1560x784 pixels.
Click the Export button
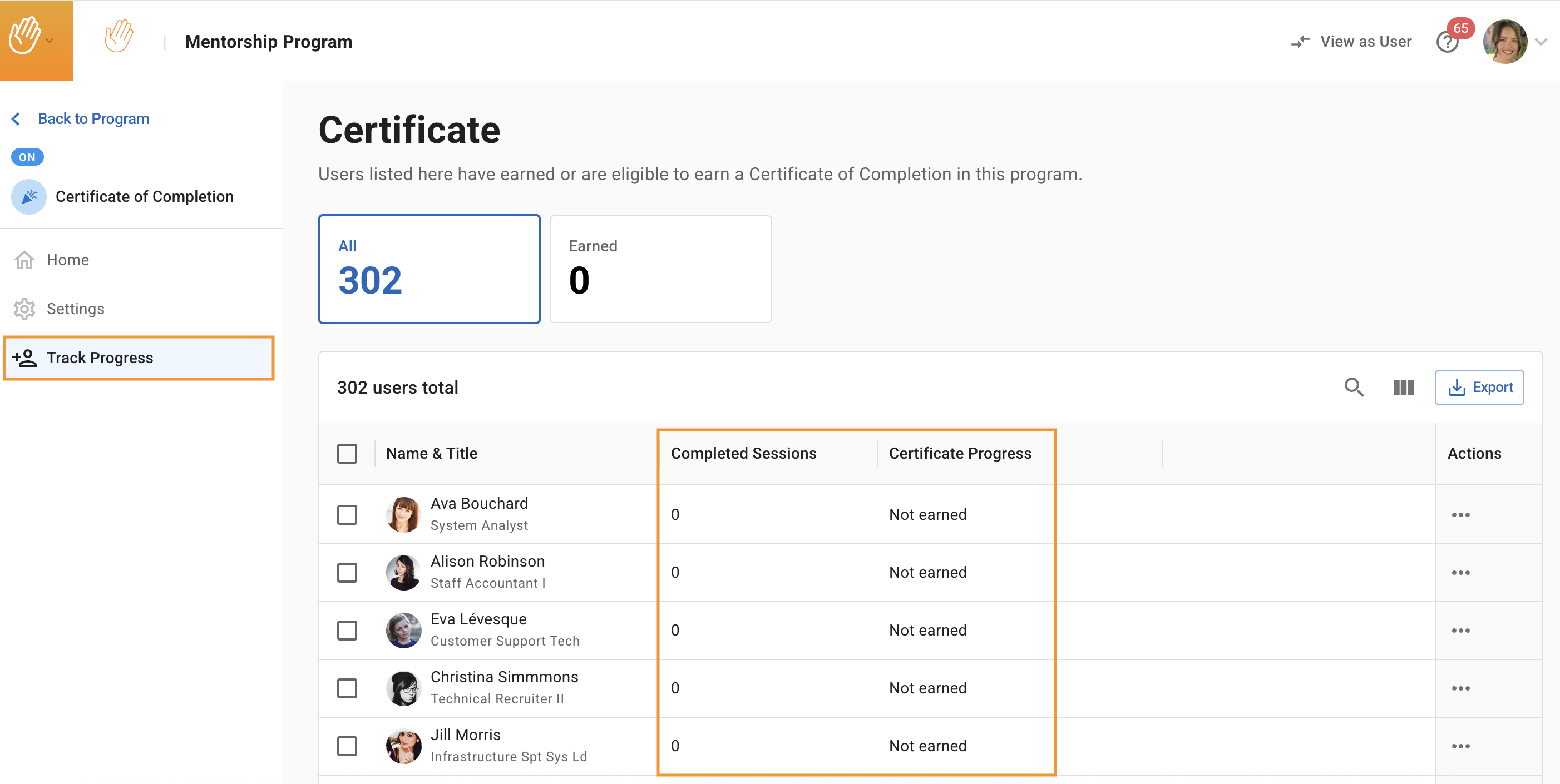[1479, 388]
